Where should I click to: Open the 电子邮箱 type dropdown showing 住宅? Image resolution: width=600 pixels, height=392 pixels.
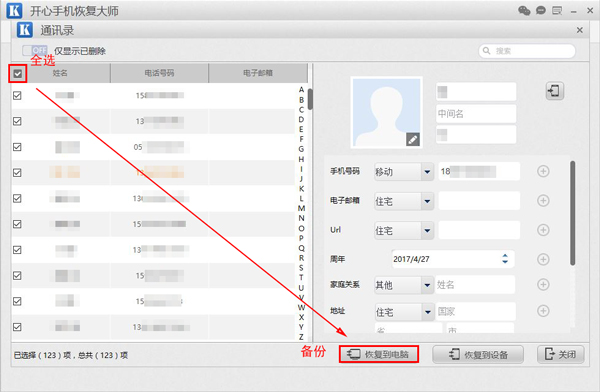click(x=404, y=201)
